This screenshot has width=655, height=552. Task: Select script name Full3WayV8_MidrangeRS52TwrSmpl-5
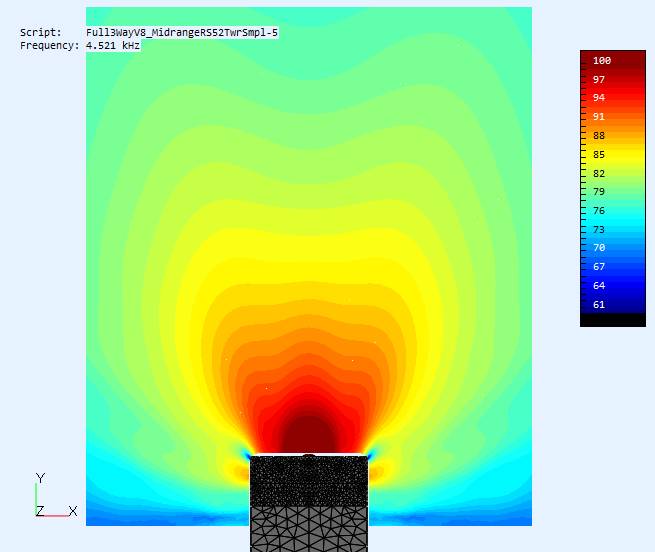(182, 33)
